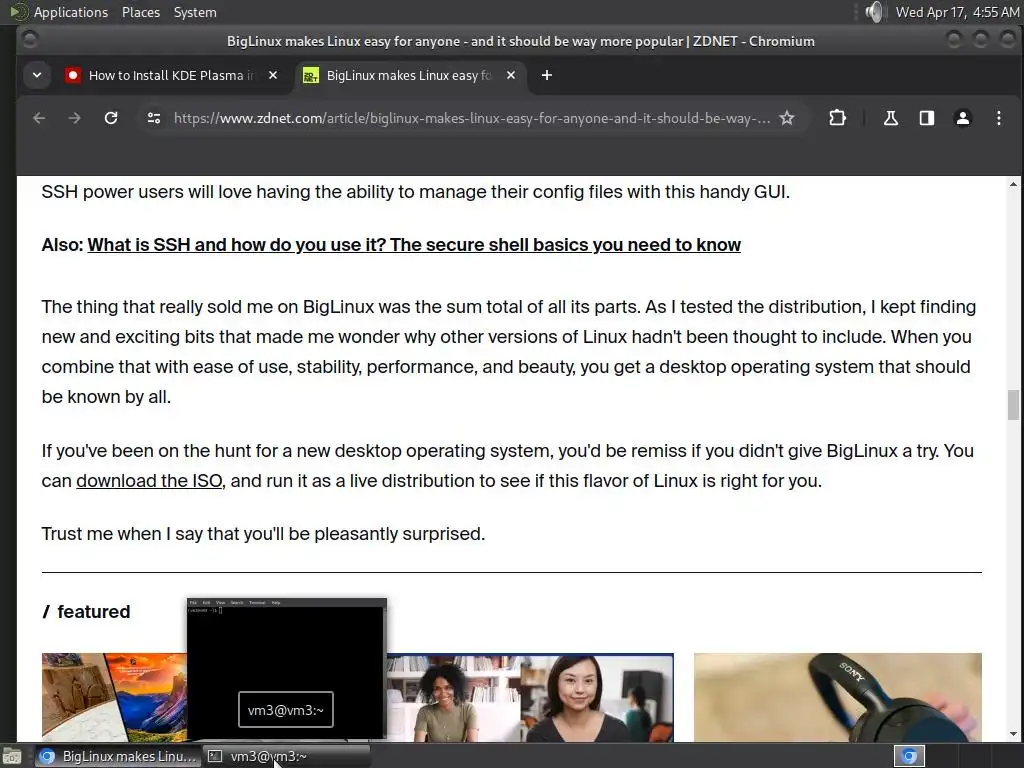
Task: Bookmark this page with the star icon
Action: pyautogui.click(x=787, y=118)
